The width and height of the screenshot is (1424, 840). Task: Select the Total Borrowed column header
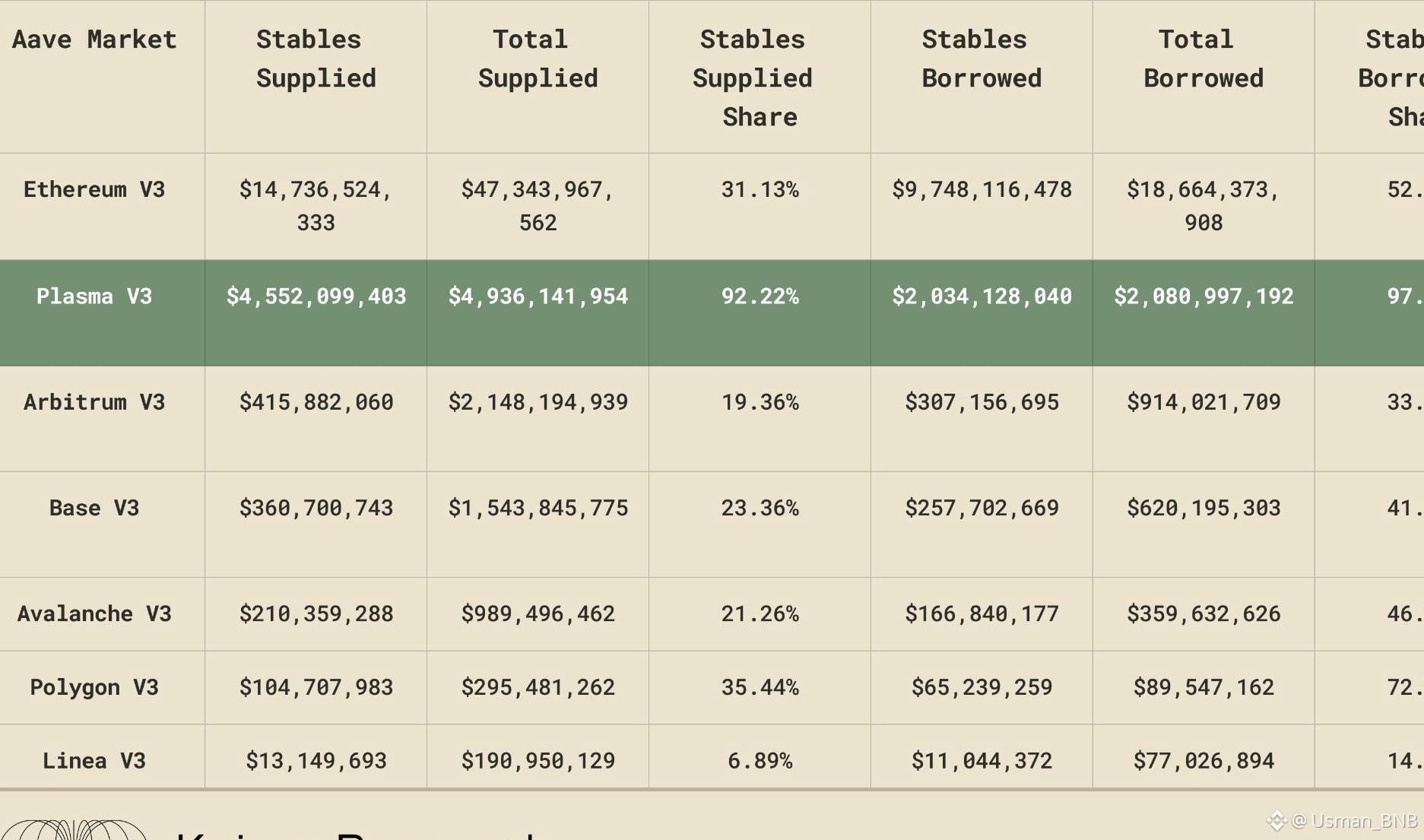1204,59
